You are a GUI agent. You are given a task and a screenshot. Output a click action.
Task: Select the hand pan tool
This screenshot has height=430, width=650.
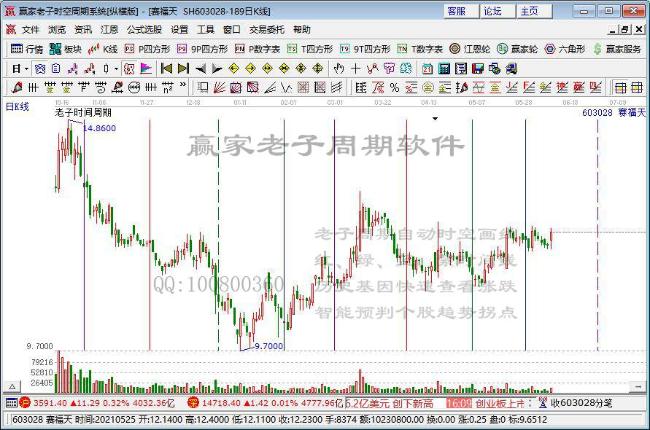[339, 68]
